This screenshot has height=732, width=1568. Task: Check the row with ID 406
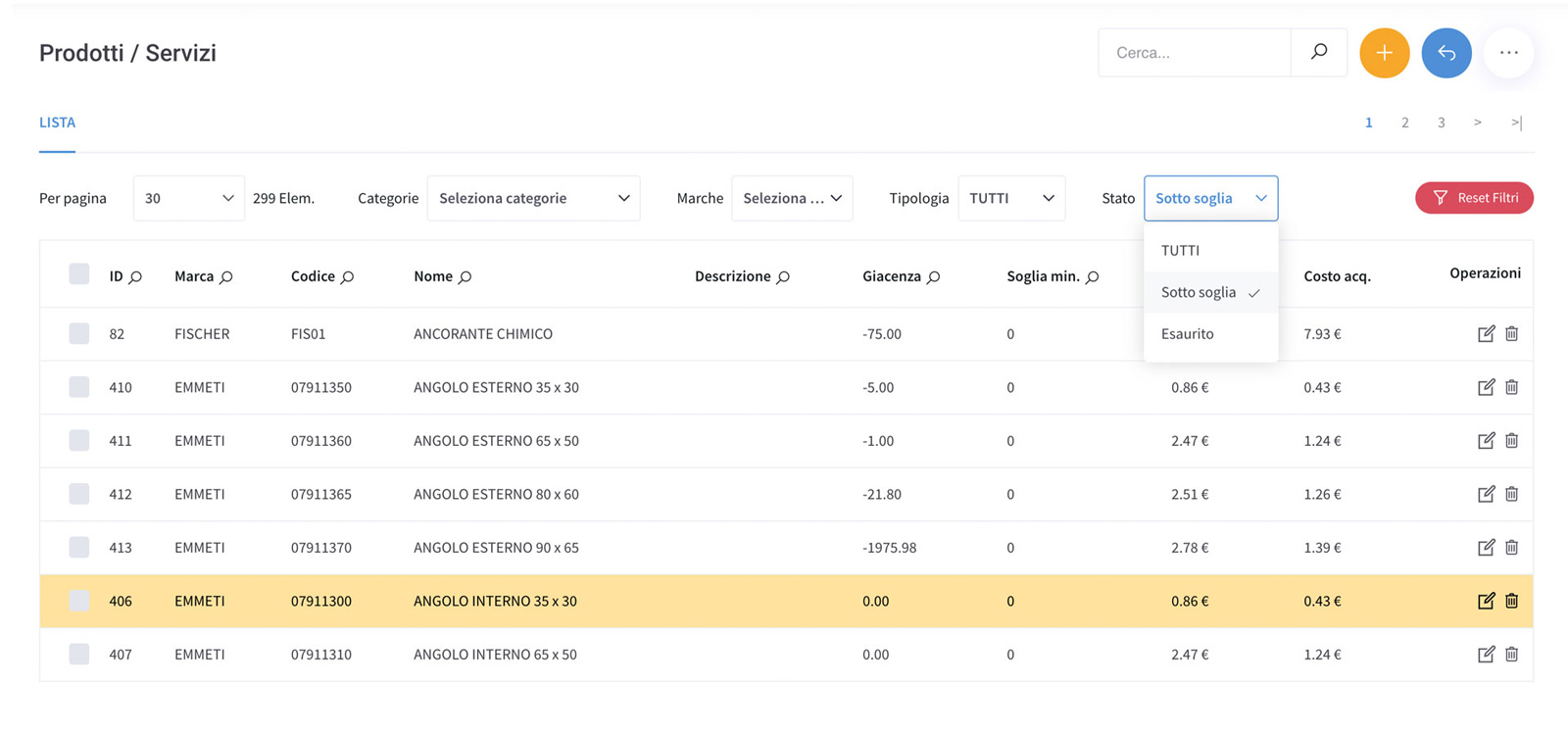[79, 601]
